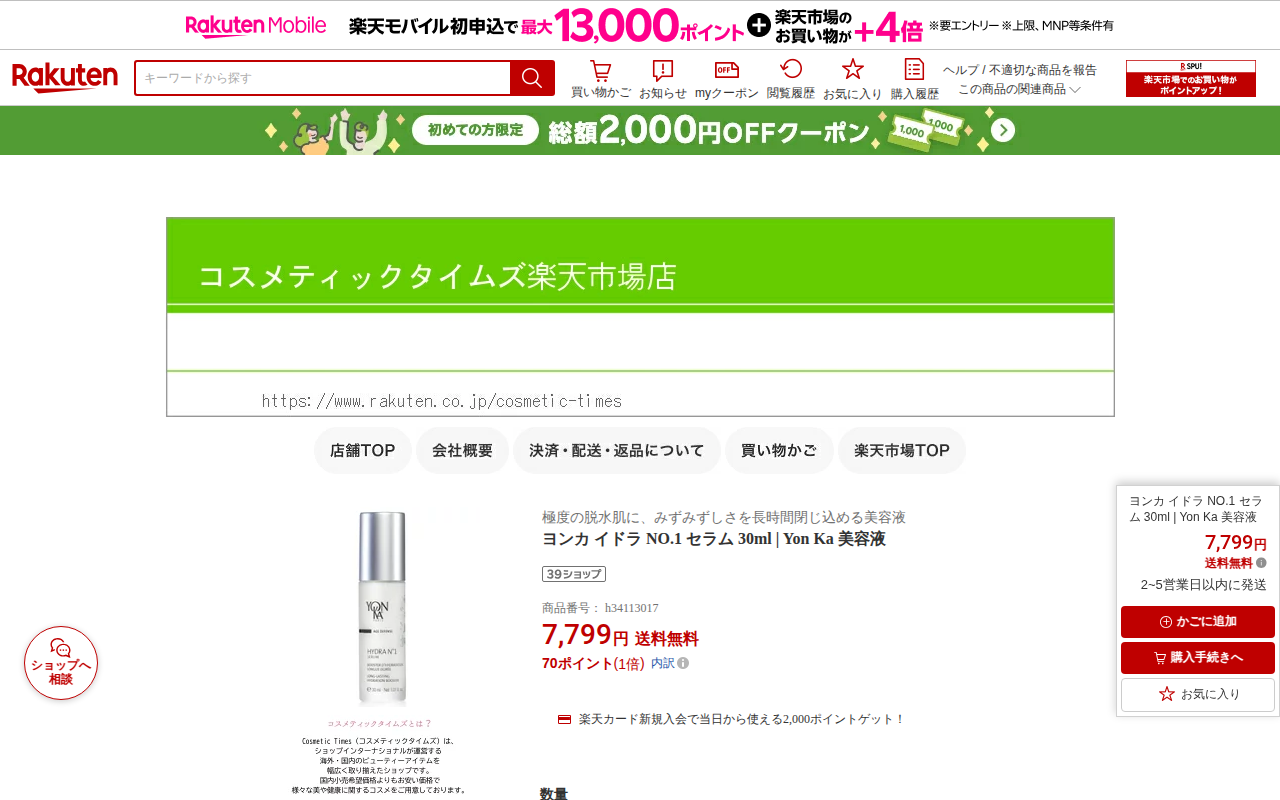Click the arrow on the 2,000円OFF coupon banner

[1003, 130]
